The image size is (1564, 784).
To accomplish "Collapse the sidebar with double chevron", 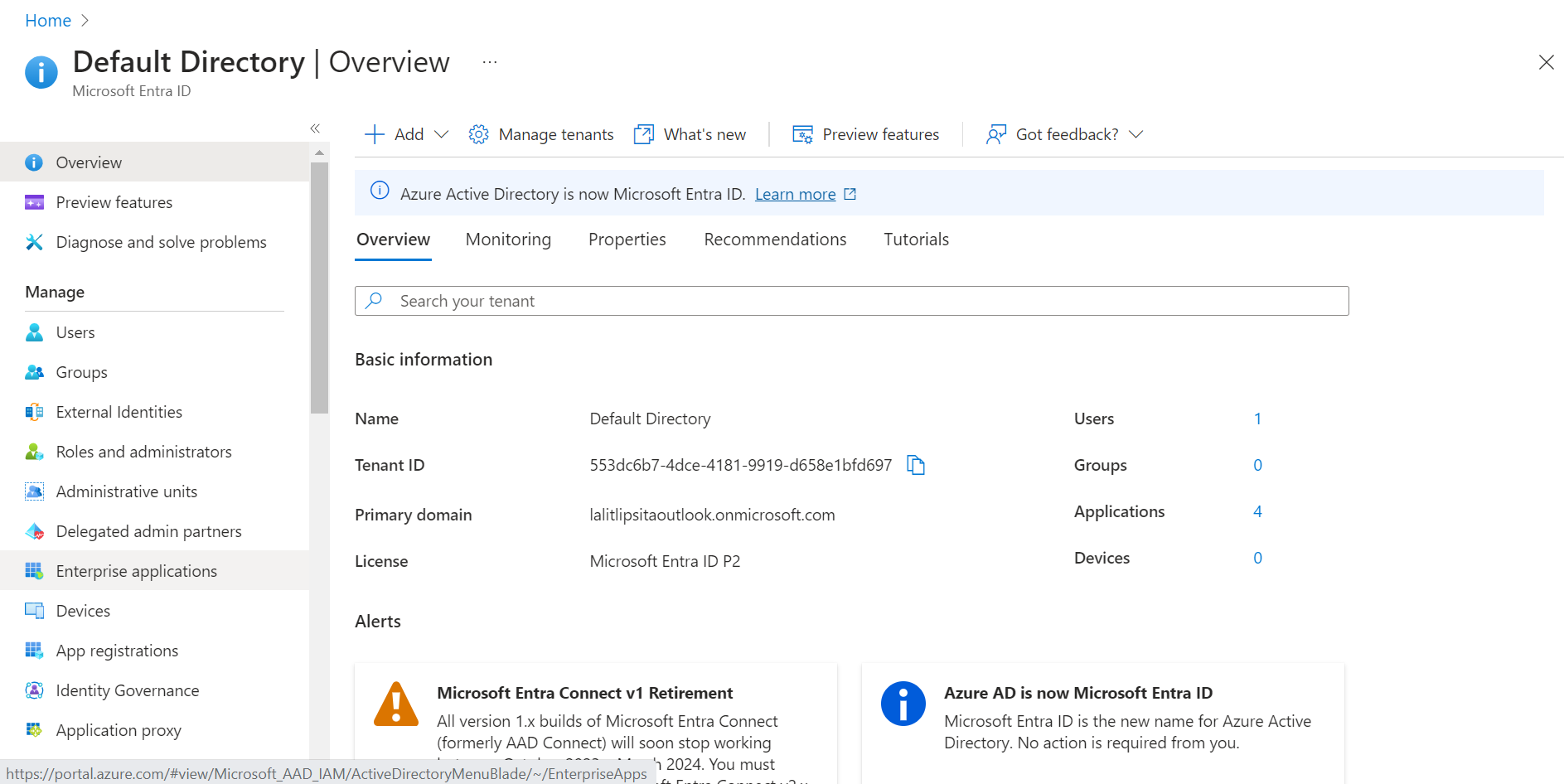I will (x=315, y=128).
